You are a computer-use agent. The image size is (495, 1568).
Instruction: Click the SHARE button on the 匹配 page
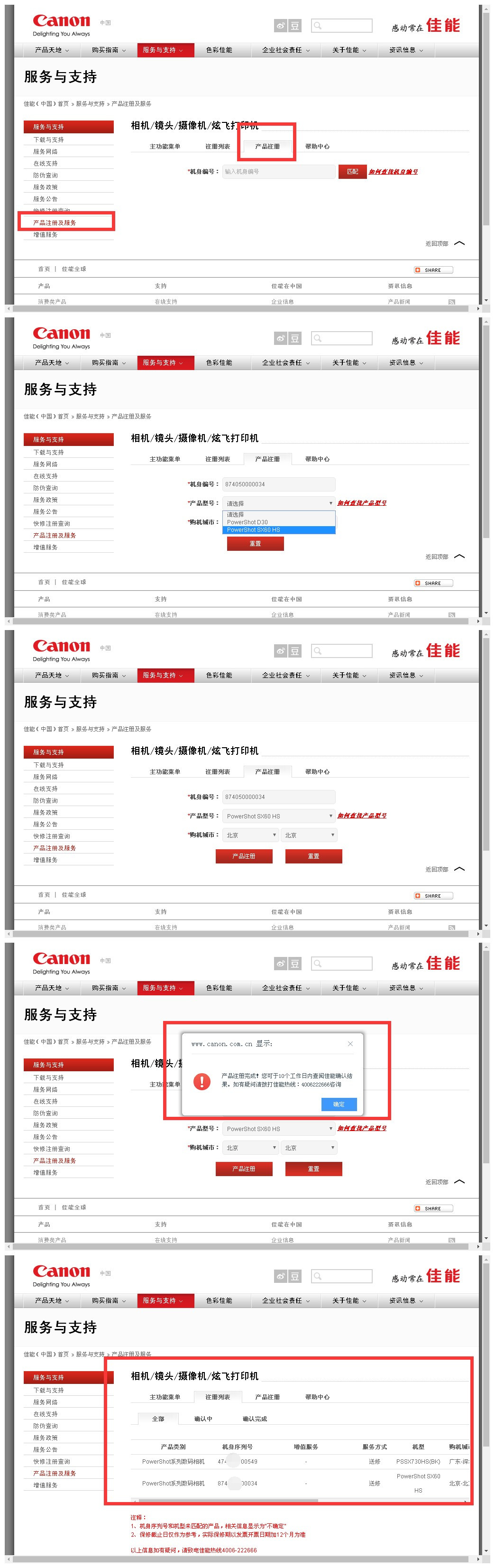point(433,270)
